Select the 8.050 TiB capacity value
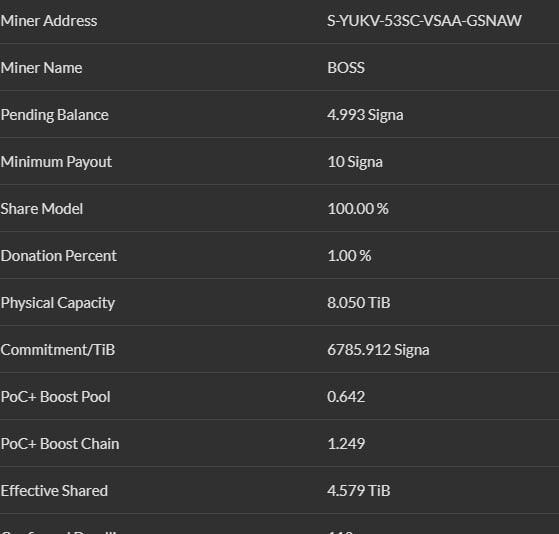Screen dimensions: 559x534 [359, 303]
